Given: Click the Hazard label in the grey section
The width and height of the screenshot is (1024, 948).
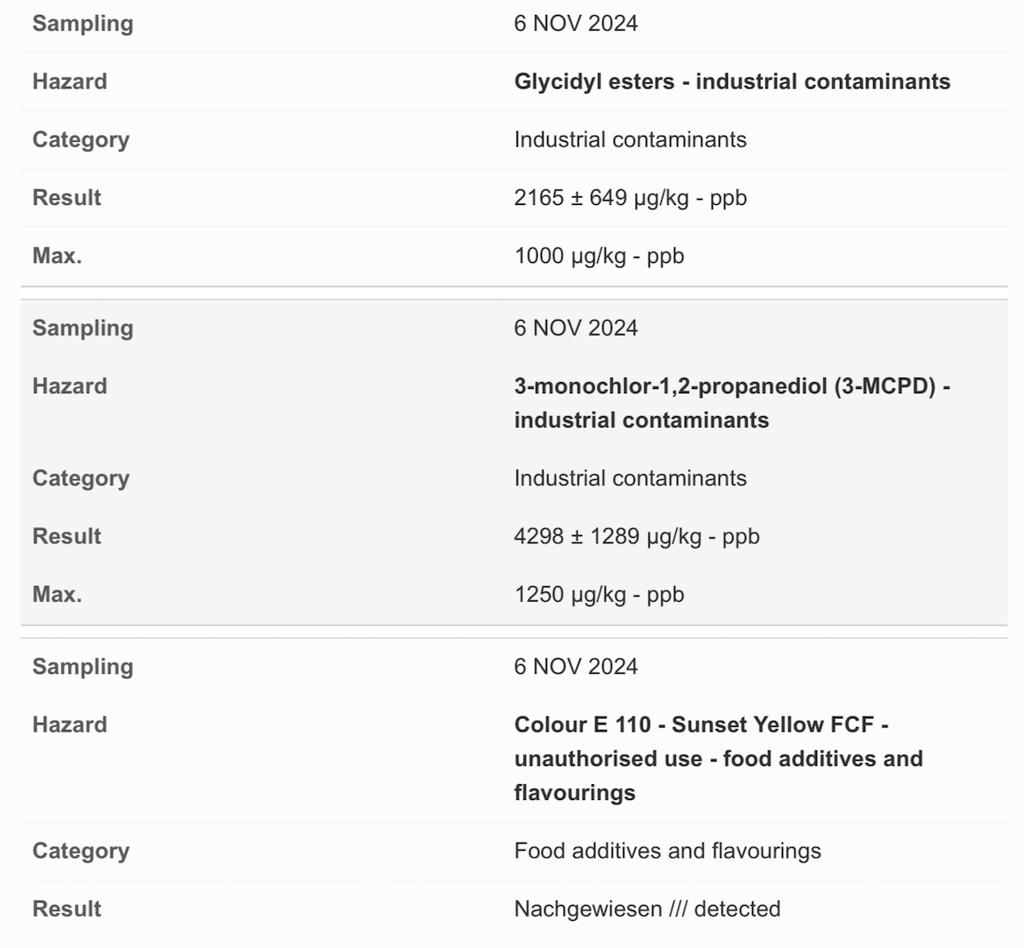Looking at the screenshot, I should coord(69,386).
